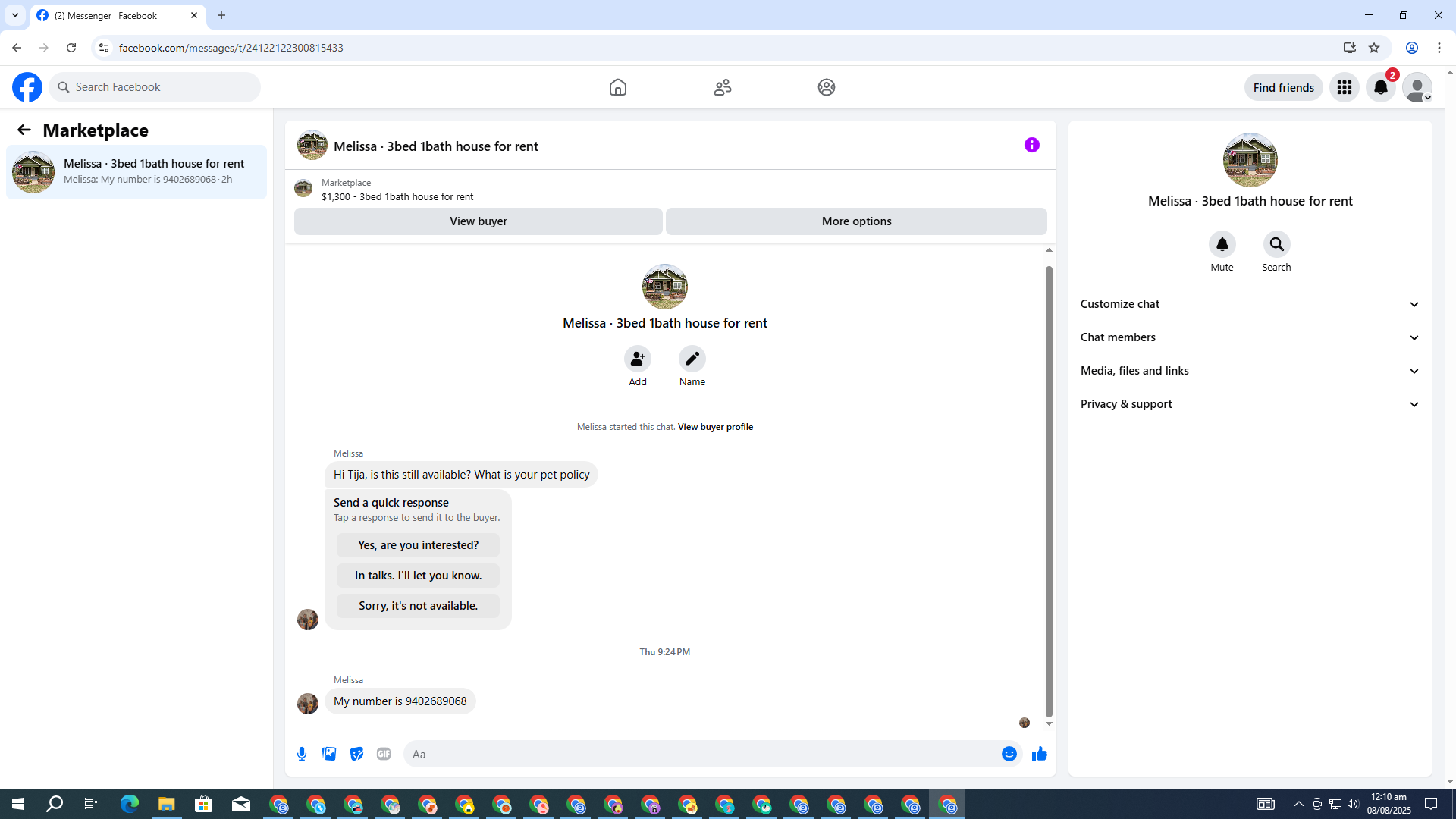Send quick response 'Yes, are you interested?'
The image size is (1456, 819).
pyautogui.click(x=418, y=545)
